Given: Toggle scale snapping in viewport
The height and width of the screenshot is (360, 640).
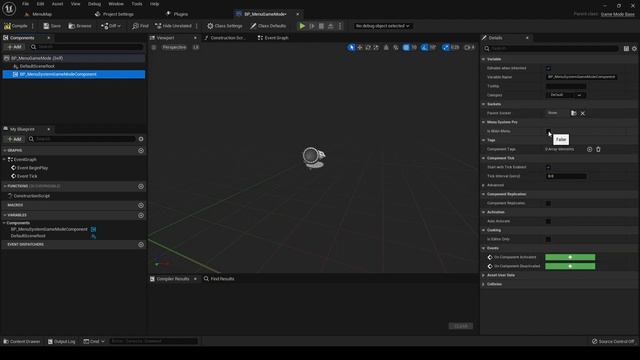Looking at the screenshot, I should pyautogui.click(x=446, y=47).
